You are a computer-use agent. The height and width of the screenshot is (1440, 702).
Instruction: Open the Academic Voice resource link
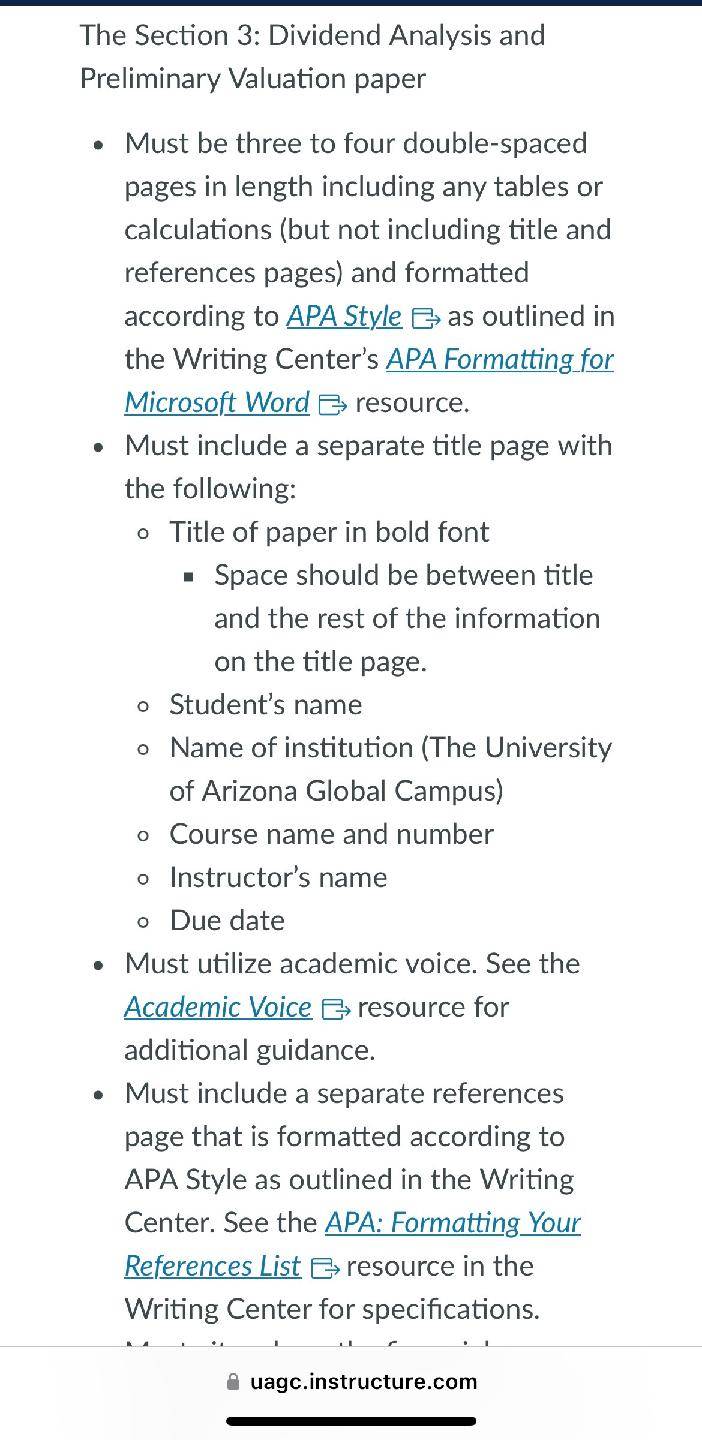pos(218,1007)
